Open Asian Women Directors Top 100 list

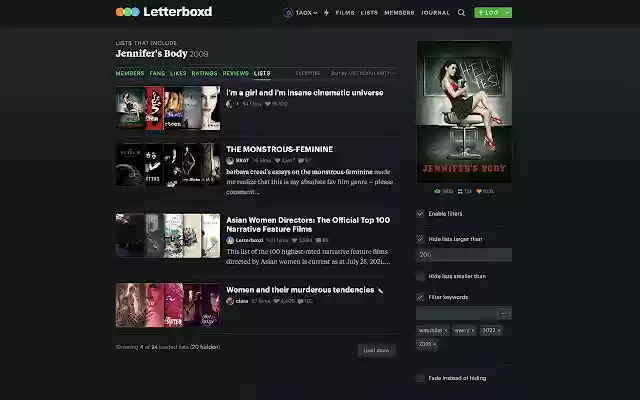(308, 224)
